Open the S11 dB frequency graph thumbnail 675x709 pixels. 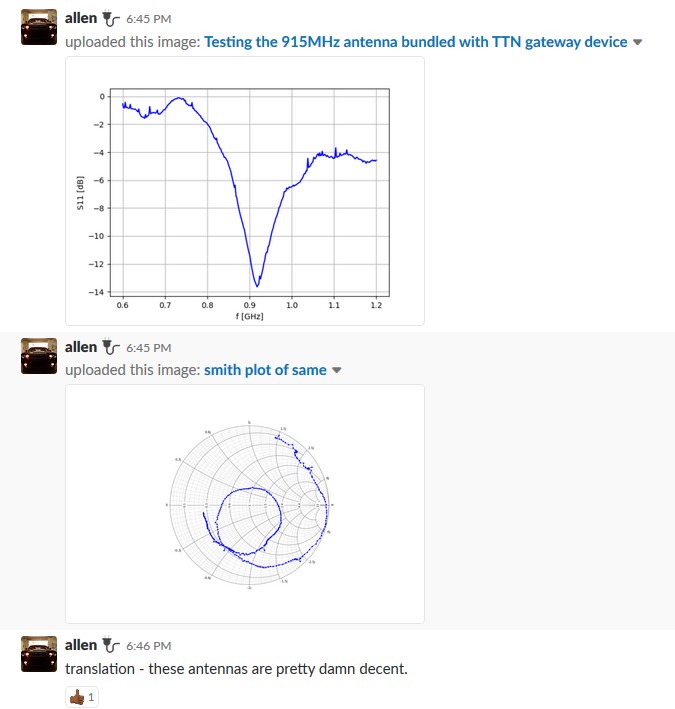(245, 191)
